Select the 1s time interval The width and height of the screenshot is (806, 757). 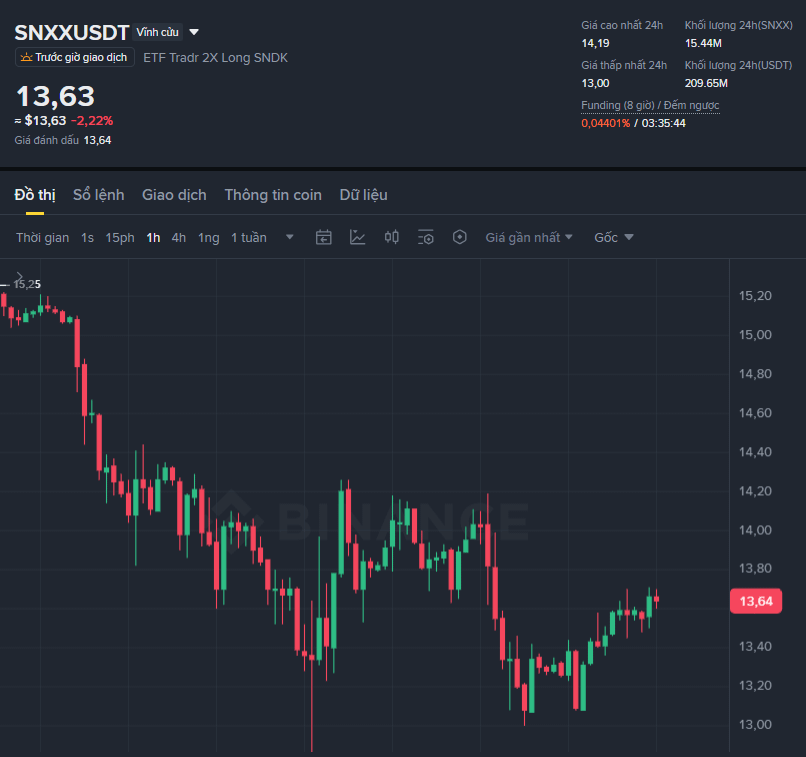(x=87, y=238)
